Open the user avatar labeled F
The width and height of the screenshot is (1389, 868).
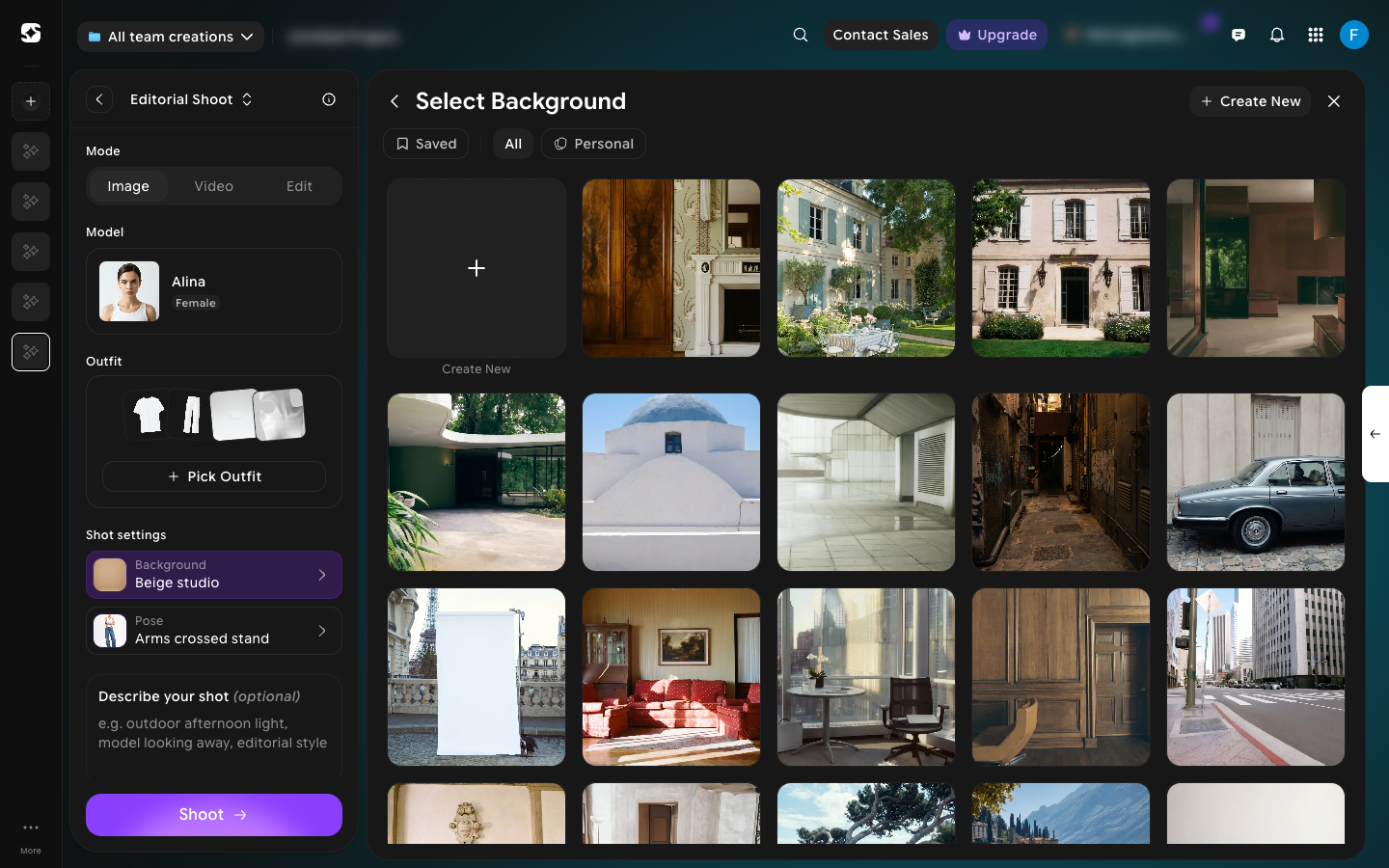(x=1354, y=35)
